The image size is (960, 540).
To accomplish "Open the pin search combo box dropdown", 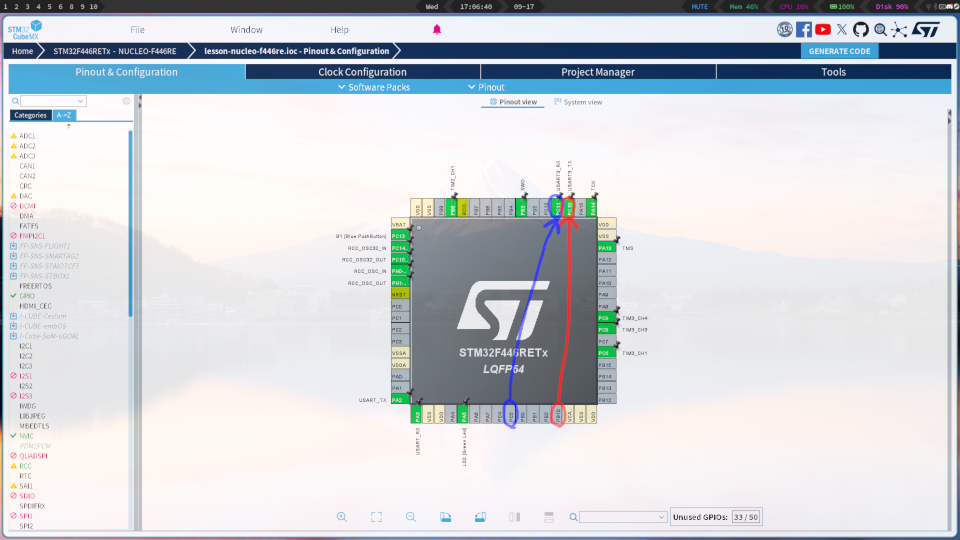I will tap(661, 517).
